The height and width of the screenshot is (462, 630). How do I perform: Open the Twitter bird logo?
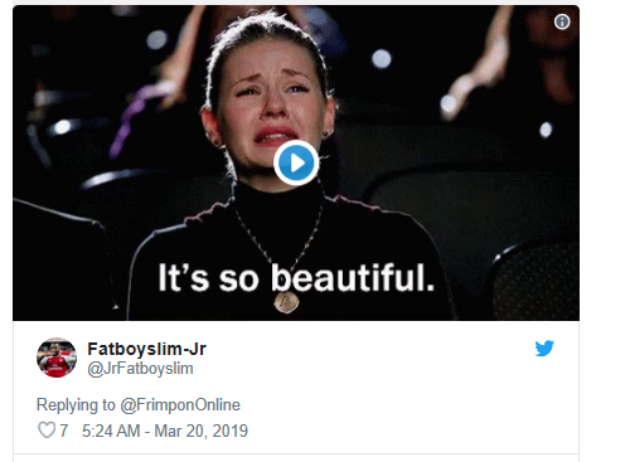click(544, 349)
